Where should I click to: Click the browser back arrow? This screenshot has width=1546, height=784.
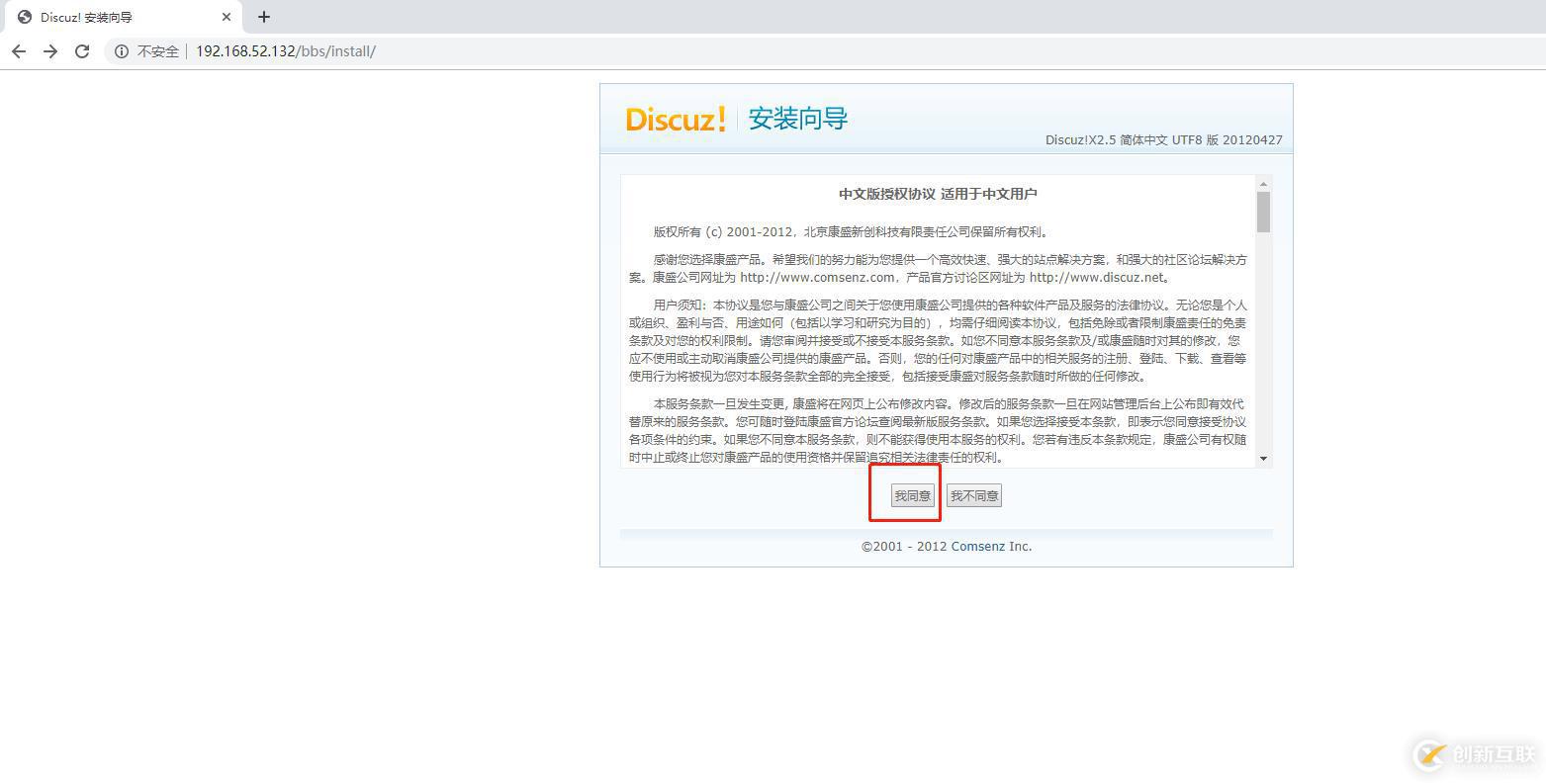[x=18, y=50]
